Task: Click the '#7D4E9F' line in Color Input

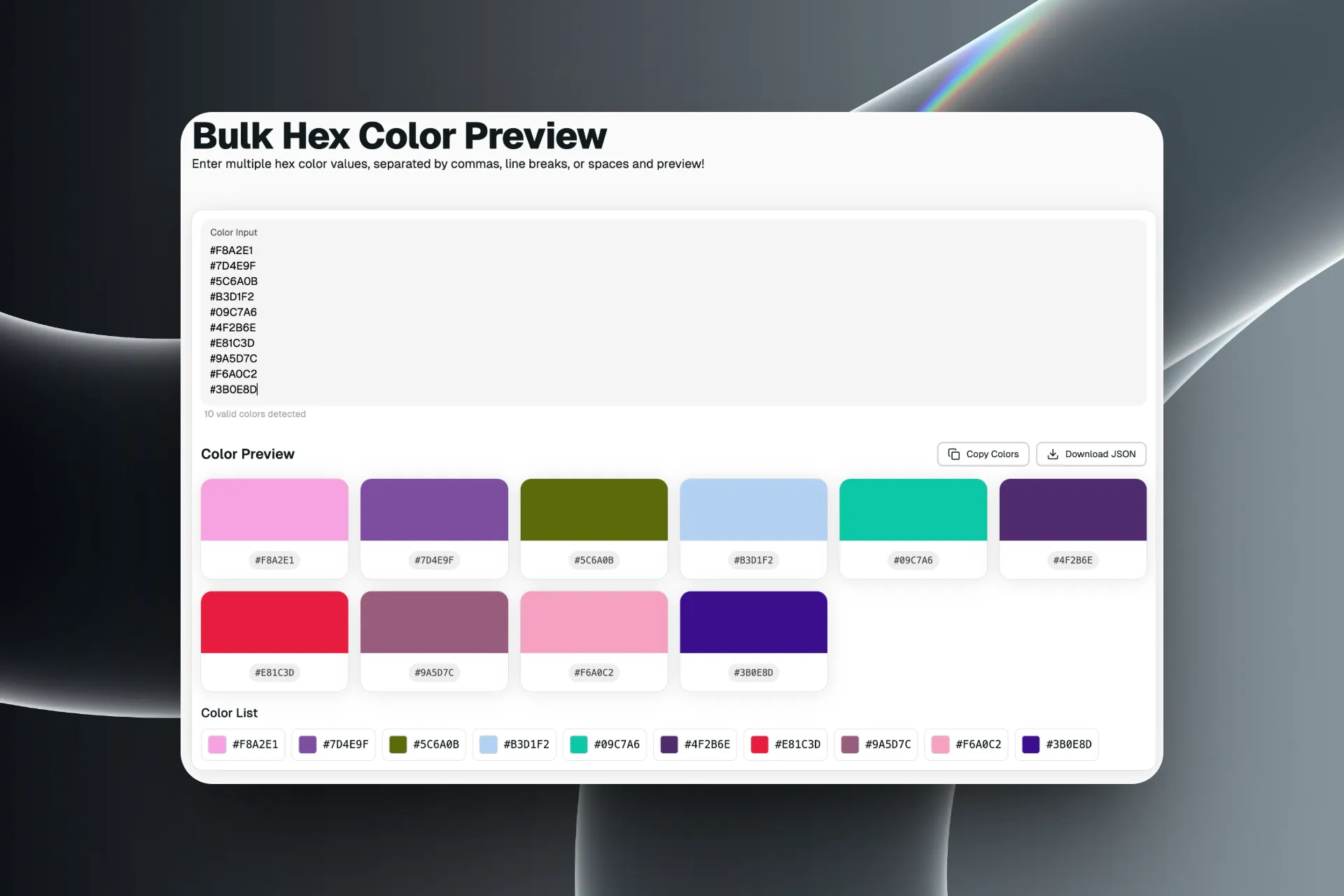Action: click(233, 266)
